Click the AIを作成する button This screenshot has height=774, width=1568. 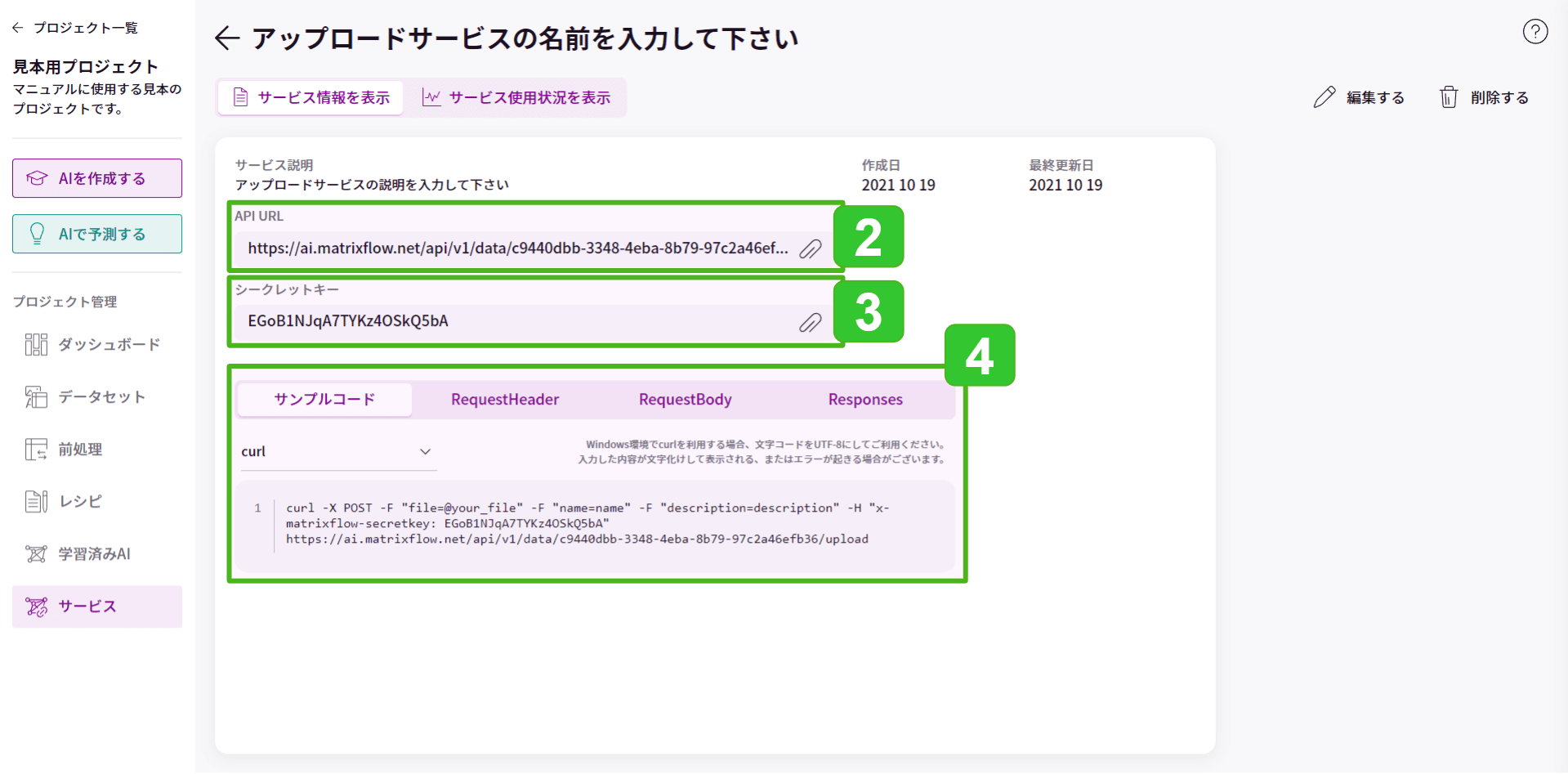point(97,178)
